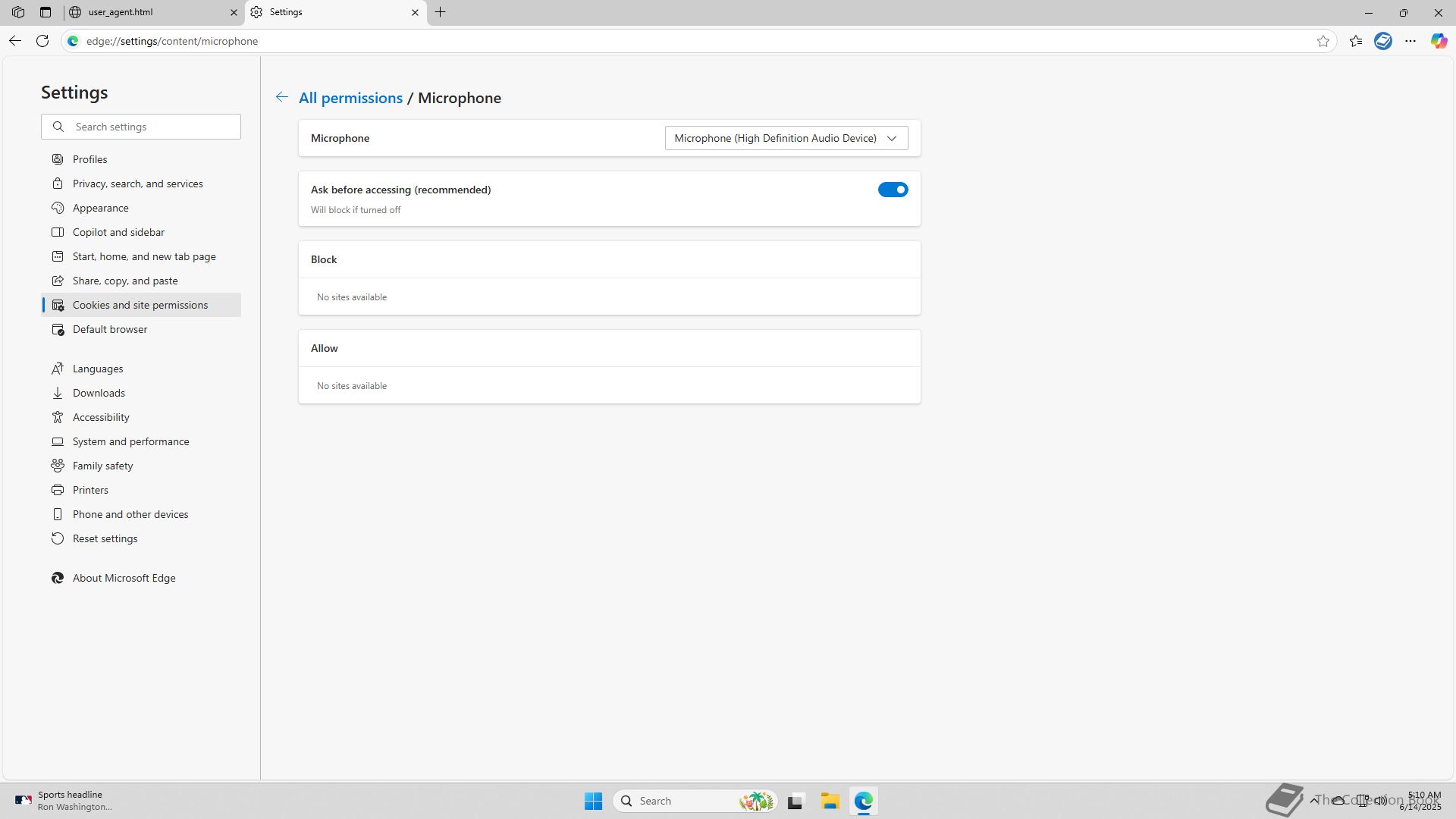Open tab actions menu icon

(x=45, y=12)
